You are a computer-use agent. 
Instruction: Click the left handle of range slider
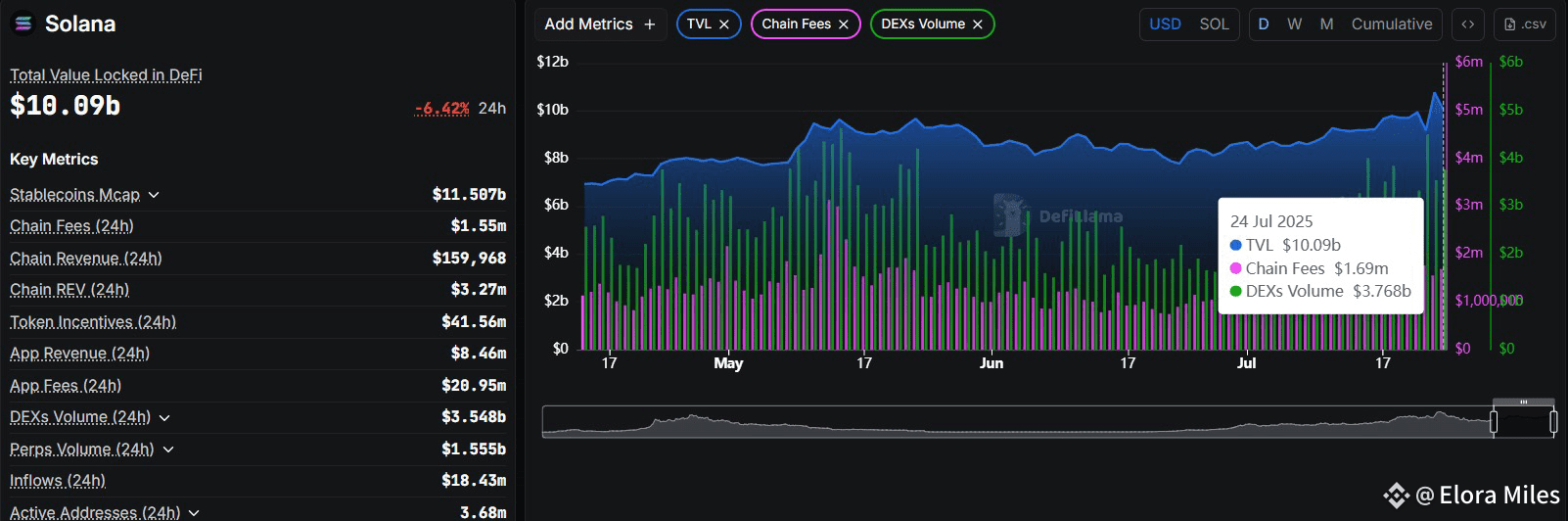tap(1494, 422)
